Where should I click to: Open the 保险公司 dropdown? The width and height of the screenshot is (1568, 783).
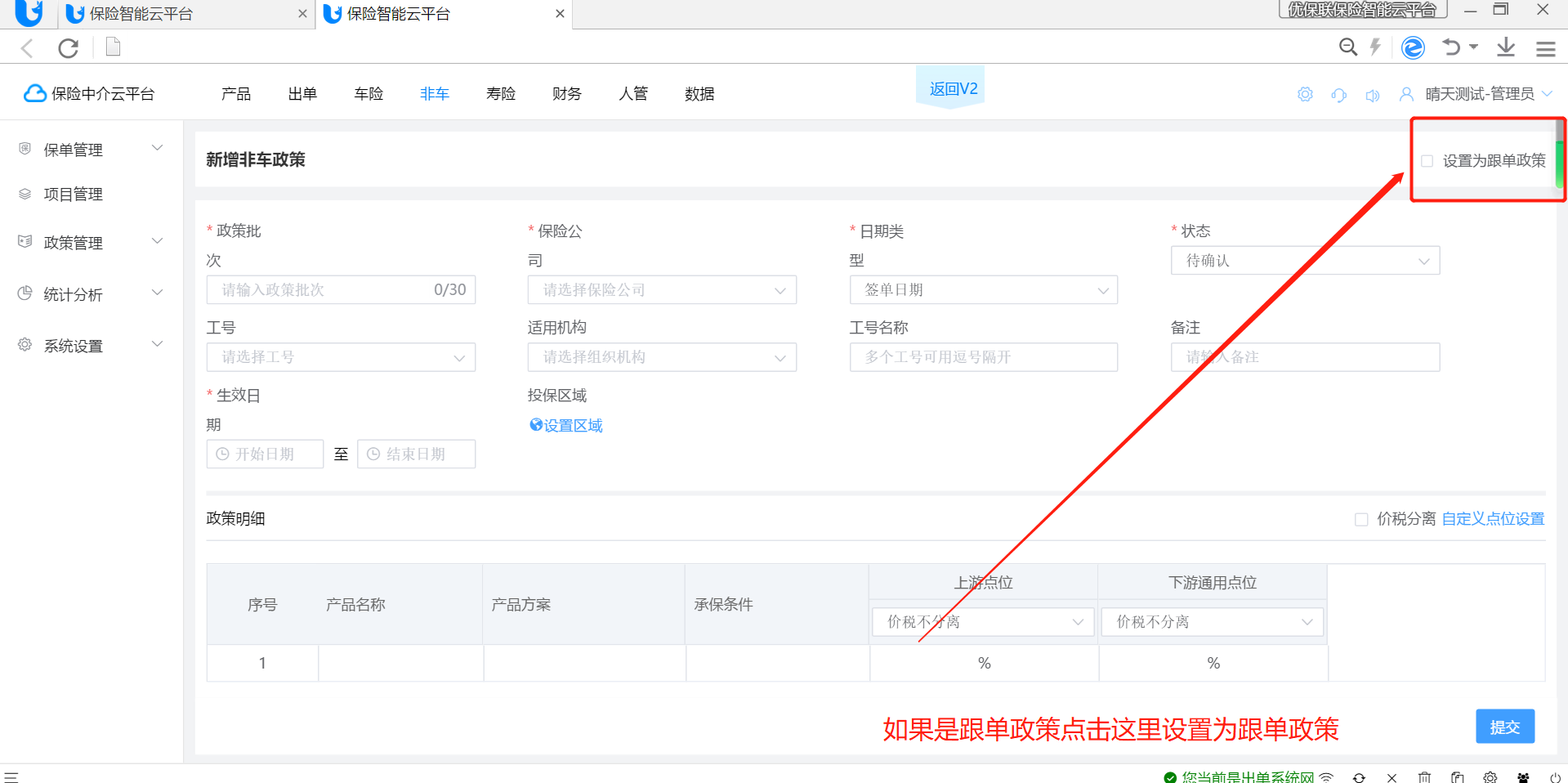(662, 290)
